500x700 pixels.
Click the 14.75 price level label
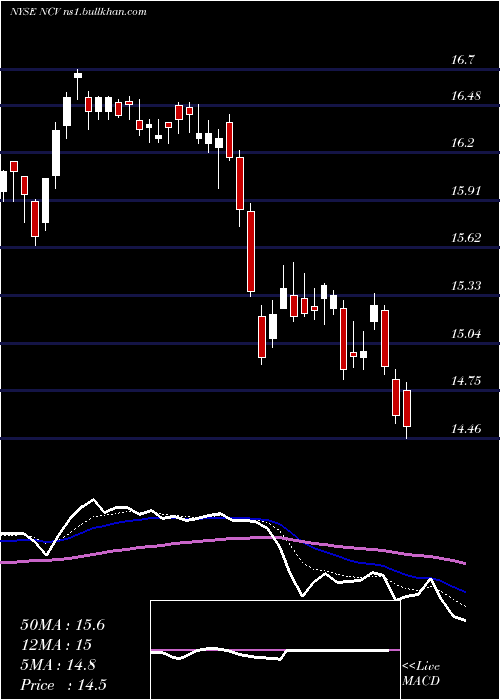coord(466,381)
